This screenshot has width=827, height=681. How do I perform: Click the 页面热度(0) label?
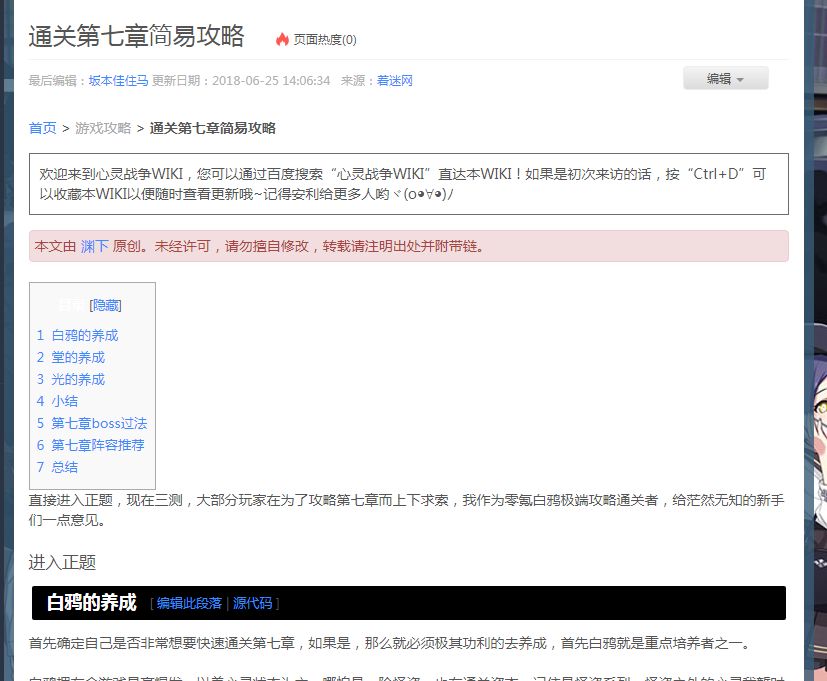(x=325, y=40)
